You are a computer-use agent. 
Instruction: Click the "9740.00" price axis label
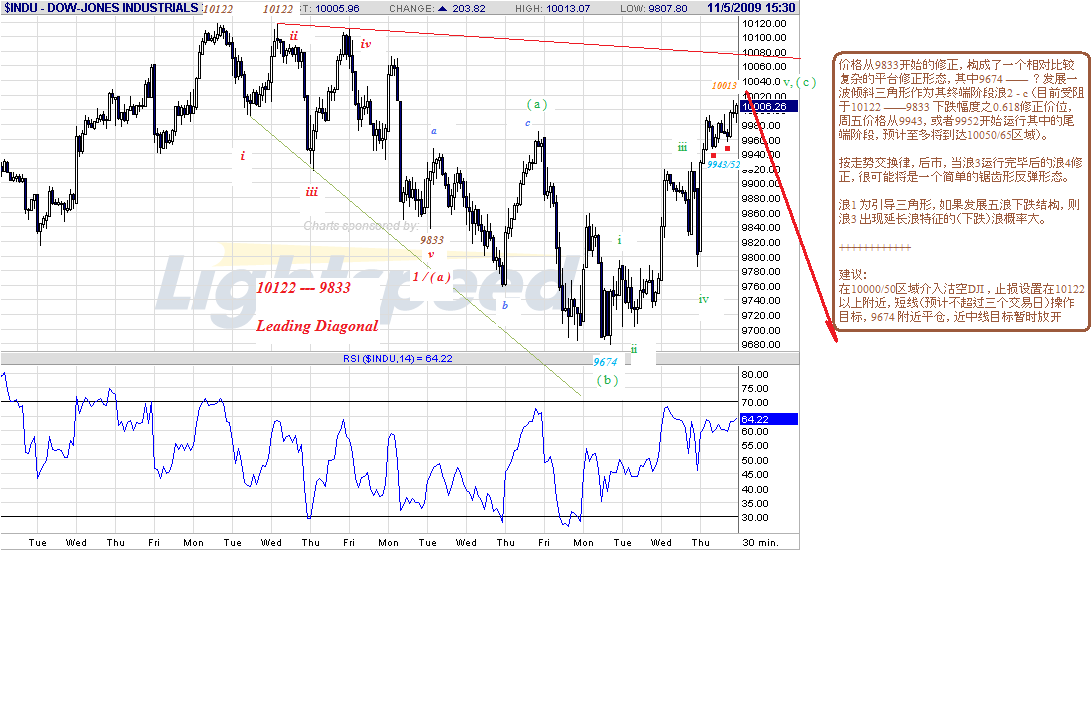(760, 301)
